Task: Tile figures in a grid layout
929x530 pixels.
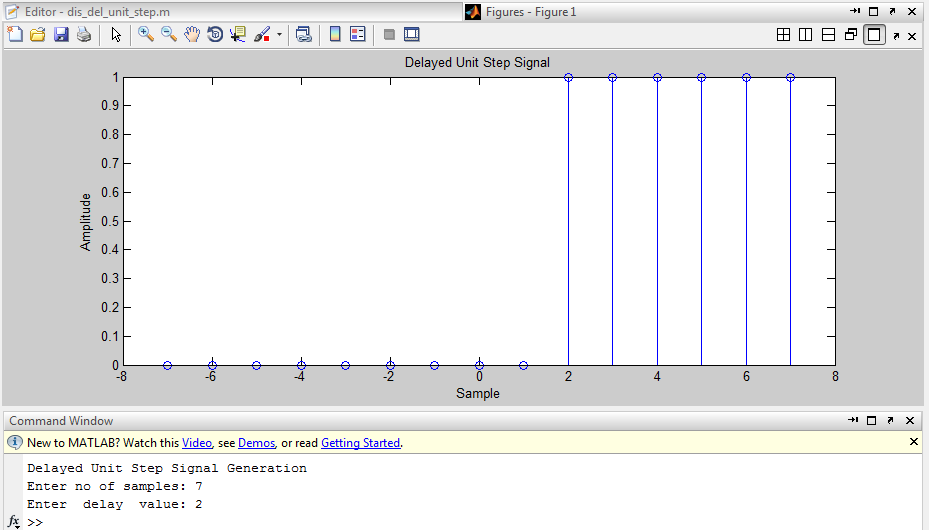Action: click(783, 35)
